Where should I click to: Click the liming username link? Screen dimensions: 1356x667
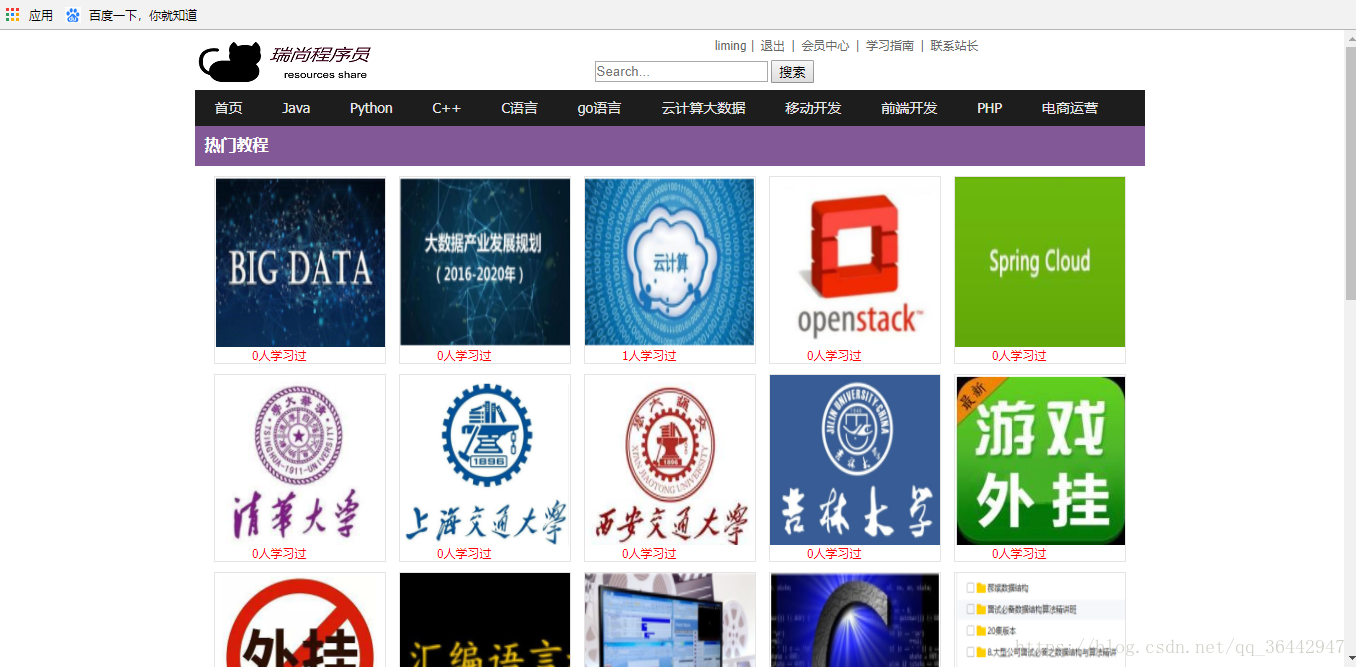pyautogui.click(x=730, y=46)
